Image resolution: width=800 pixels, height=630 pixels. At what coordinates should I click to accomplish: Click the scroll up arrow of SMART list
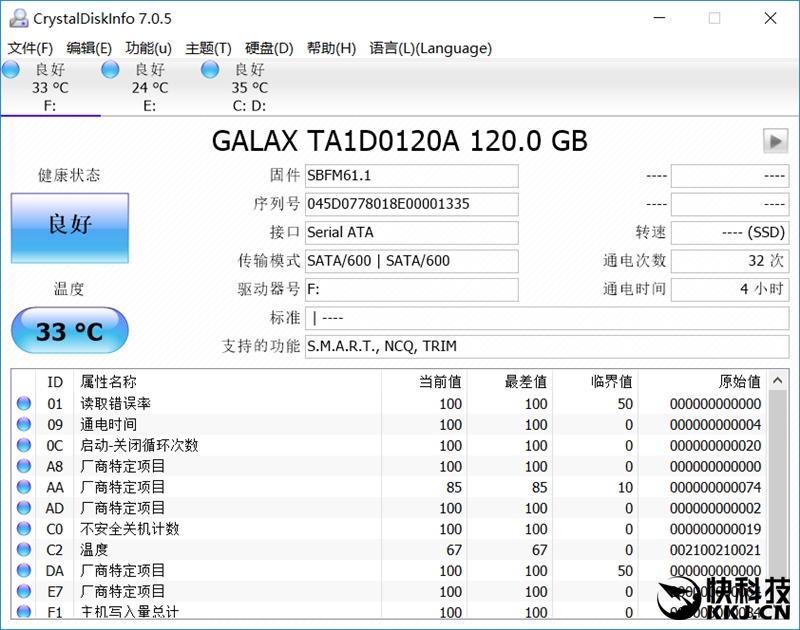click(778, 381)
